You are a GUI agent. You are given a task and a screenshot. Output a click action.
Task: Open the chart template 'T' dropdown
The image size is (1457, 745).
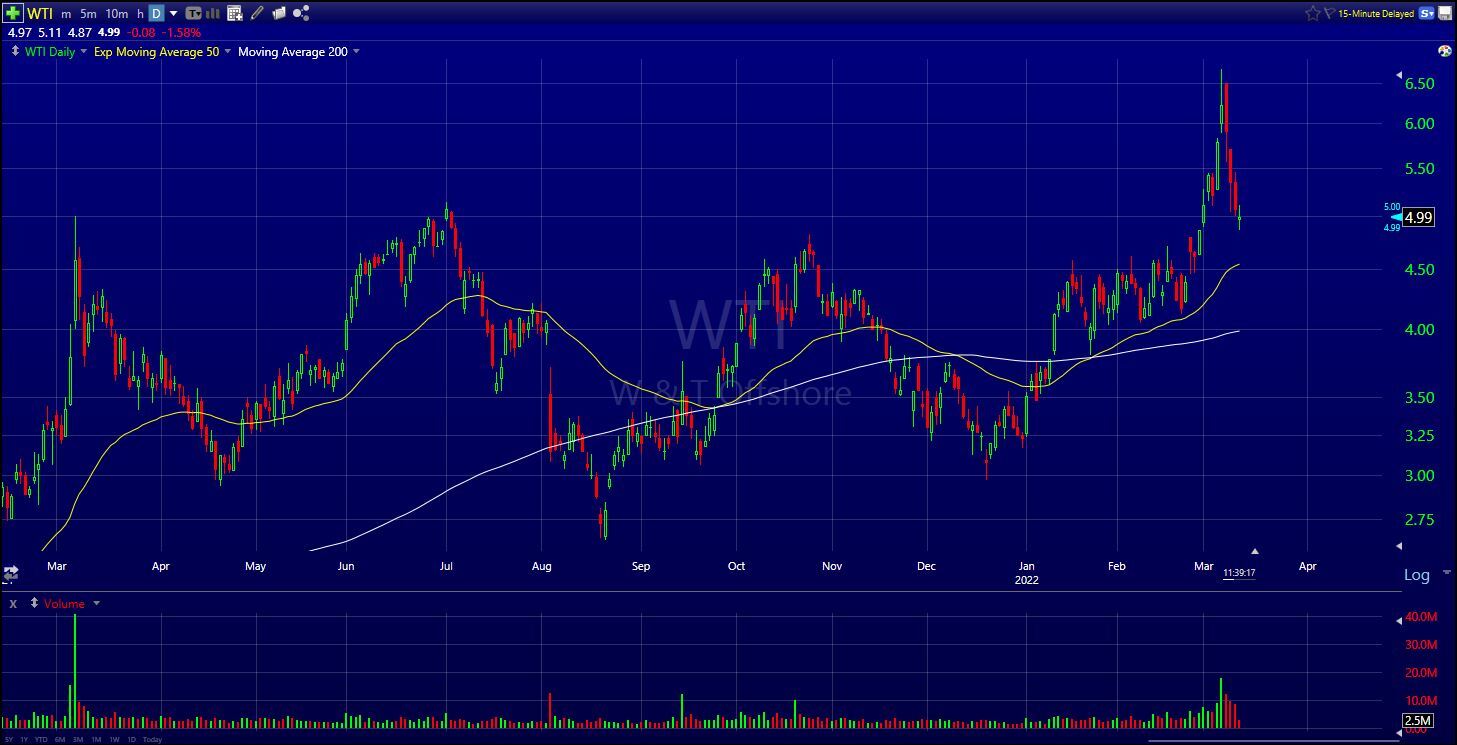(193, 14)
